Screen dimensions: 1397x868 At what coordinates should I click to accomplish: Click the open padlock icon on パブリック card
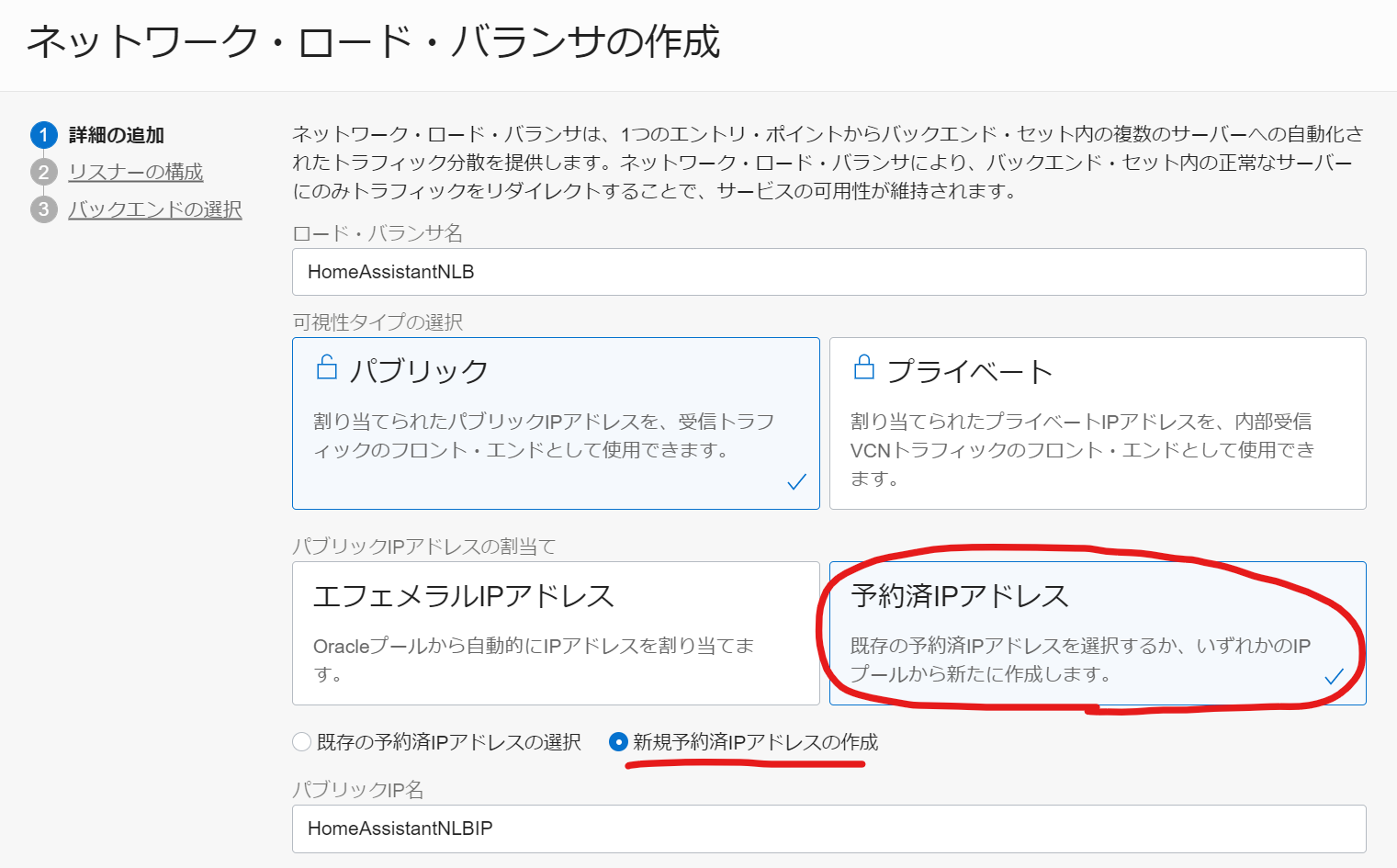point(327,367)
